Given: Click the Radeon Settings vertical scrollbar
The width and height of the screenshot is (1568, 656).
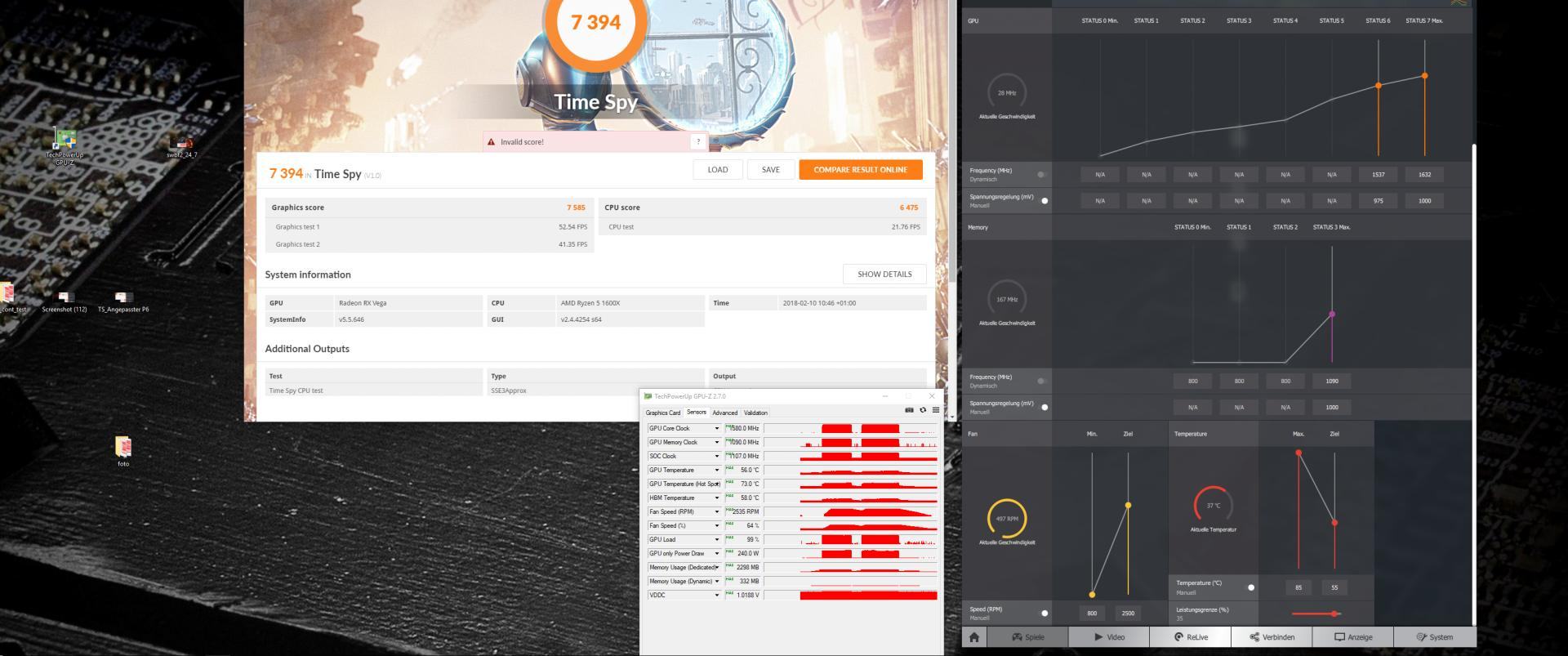Looking at the screenshot, I should (x=1474, y=384).
